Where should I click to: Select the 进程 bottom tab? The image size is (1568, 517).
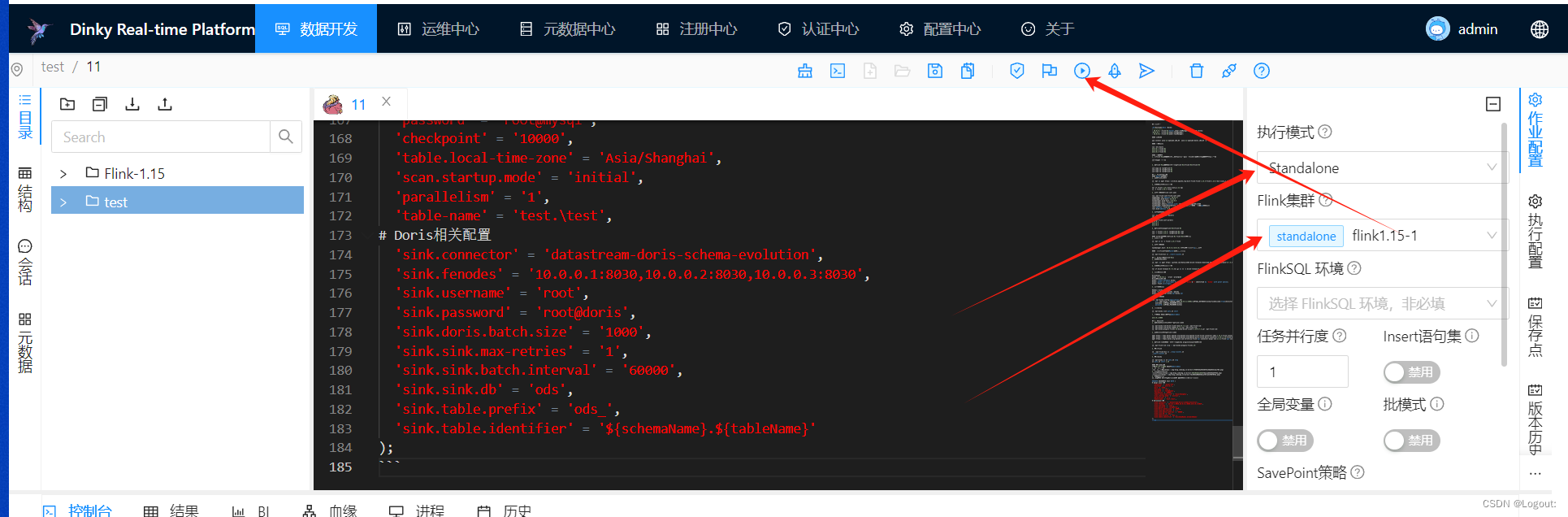coord(417,510)
